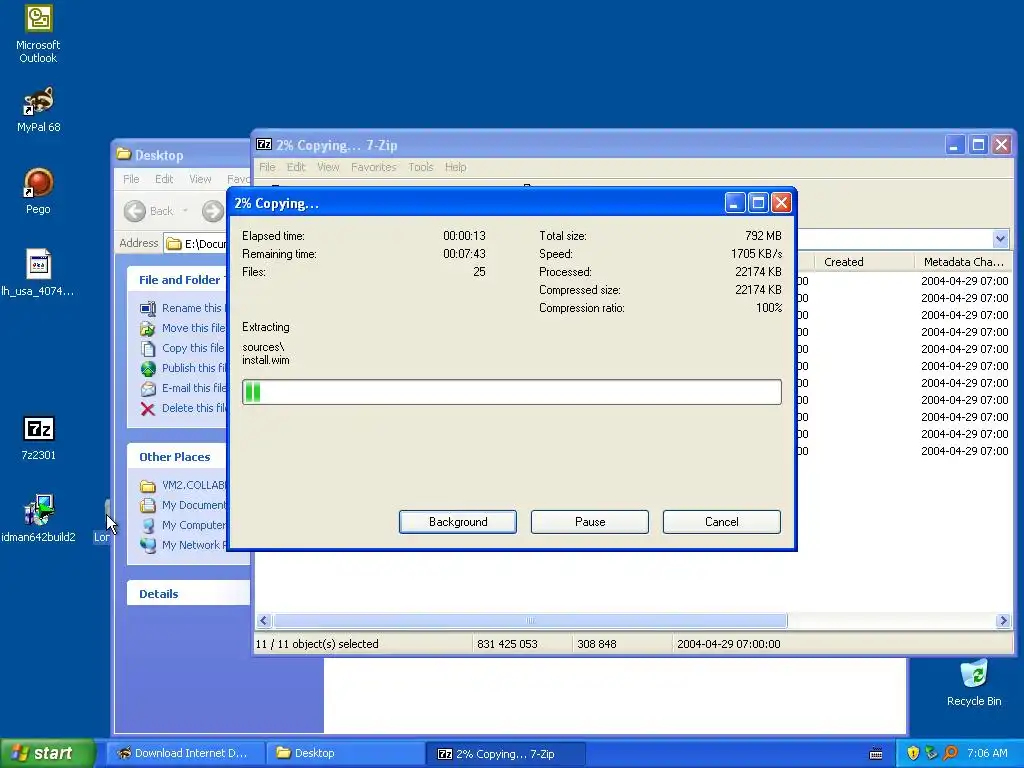The height and width of the screenshot is (768, 1024).
Task: Expand the Details panel header
Action: [189, 594]
